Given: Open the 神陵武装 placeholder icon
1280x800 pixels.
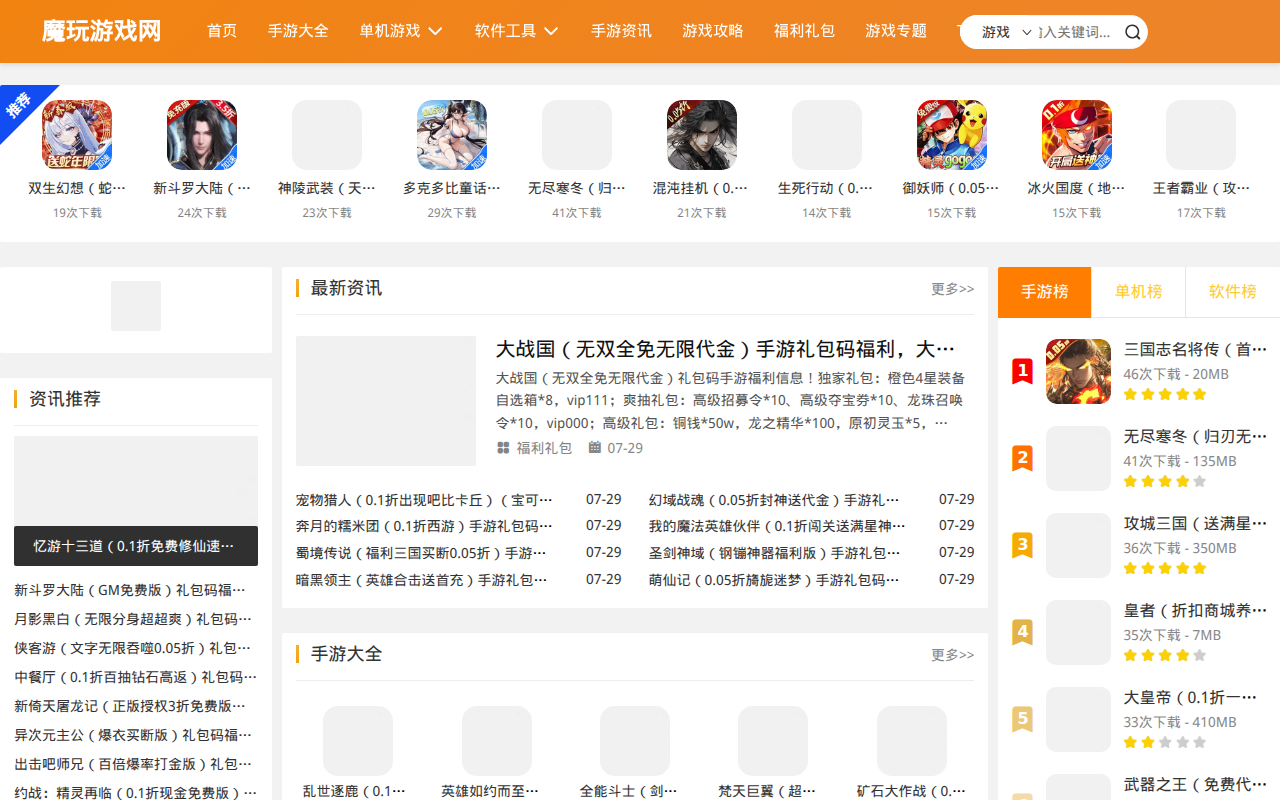Looking at the screenshot, I should coord(327,135).
